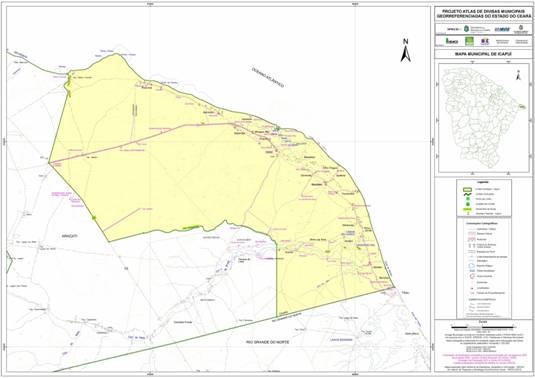
Task: Click the highlighted Icapuí area in the inset map
Action: tap(521, 107)
